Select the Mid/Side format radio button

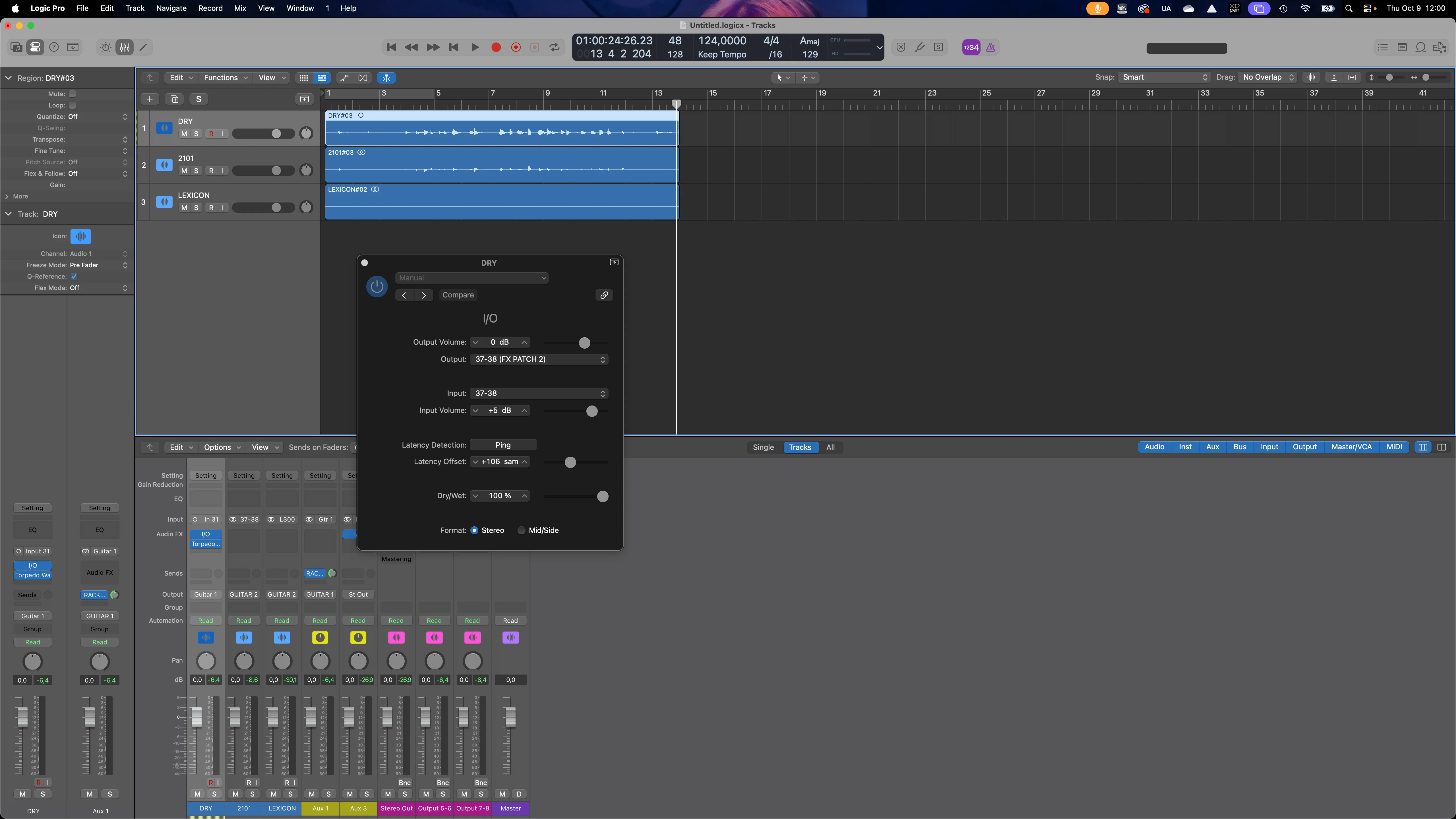[521, 530]
